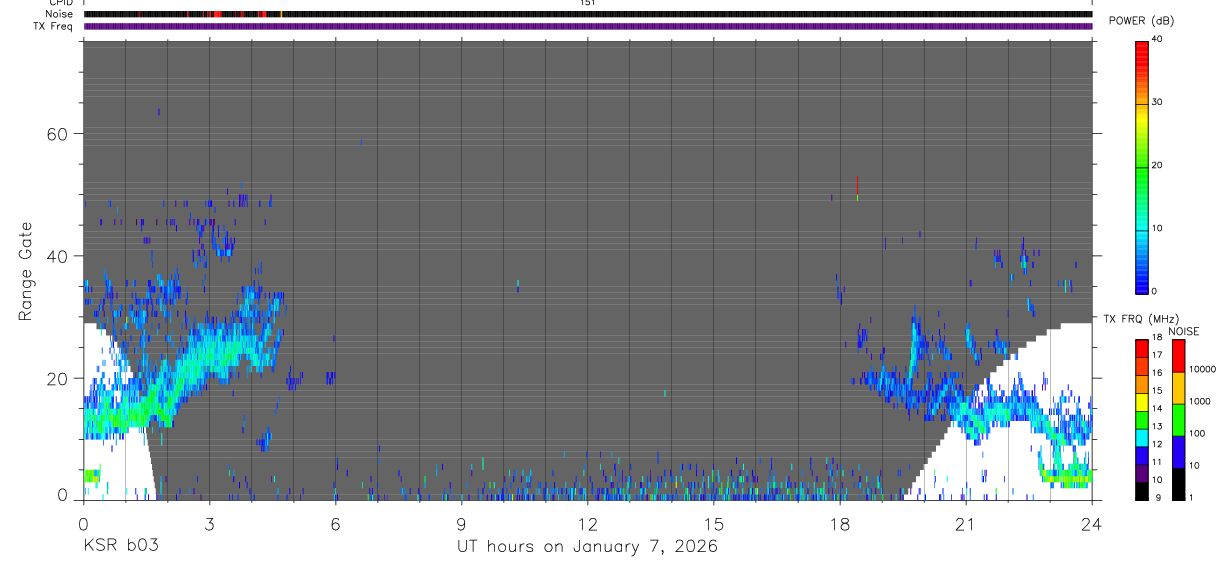Click the 1000 label on the NOISE scale
Viewport: 1228px width, 567px height.
pyautogui.click(x=1199, y=401)
